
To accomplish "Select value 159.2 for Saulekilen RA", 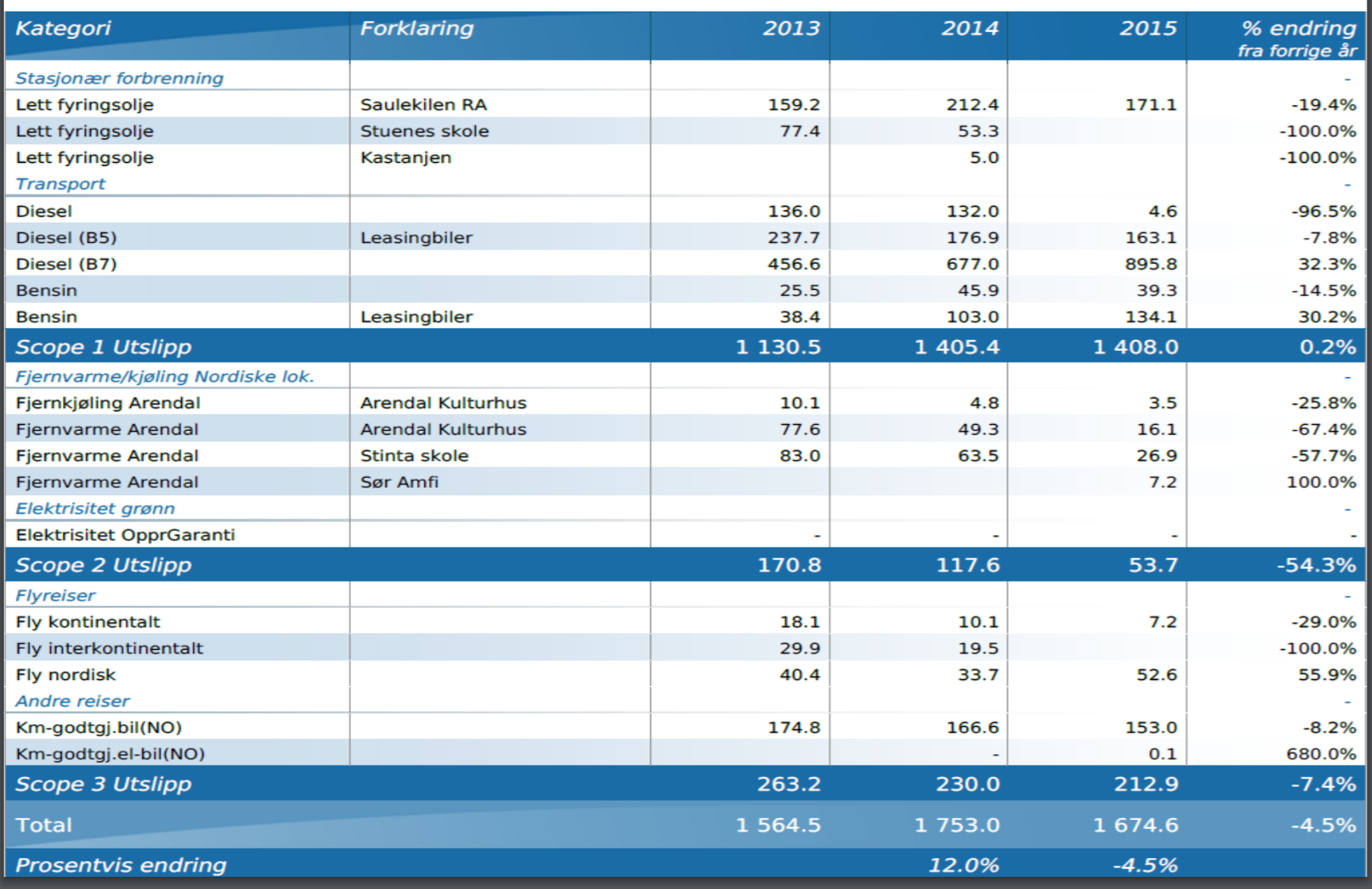I will [x=794, y=104].
